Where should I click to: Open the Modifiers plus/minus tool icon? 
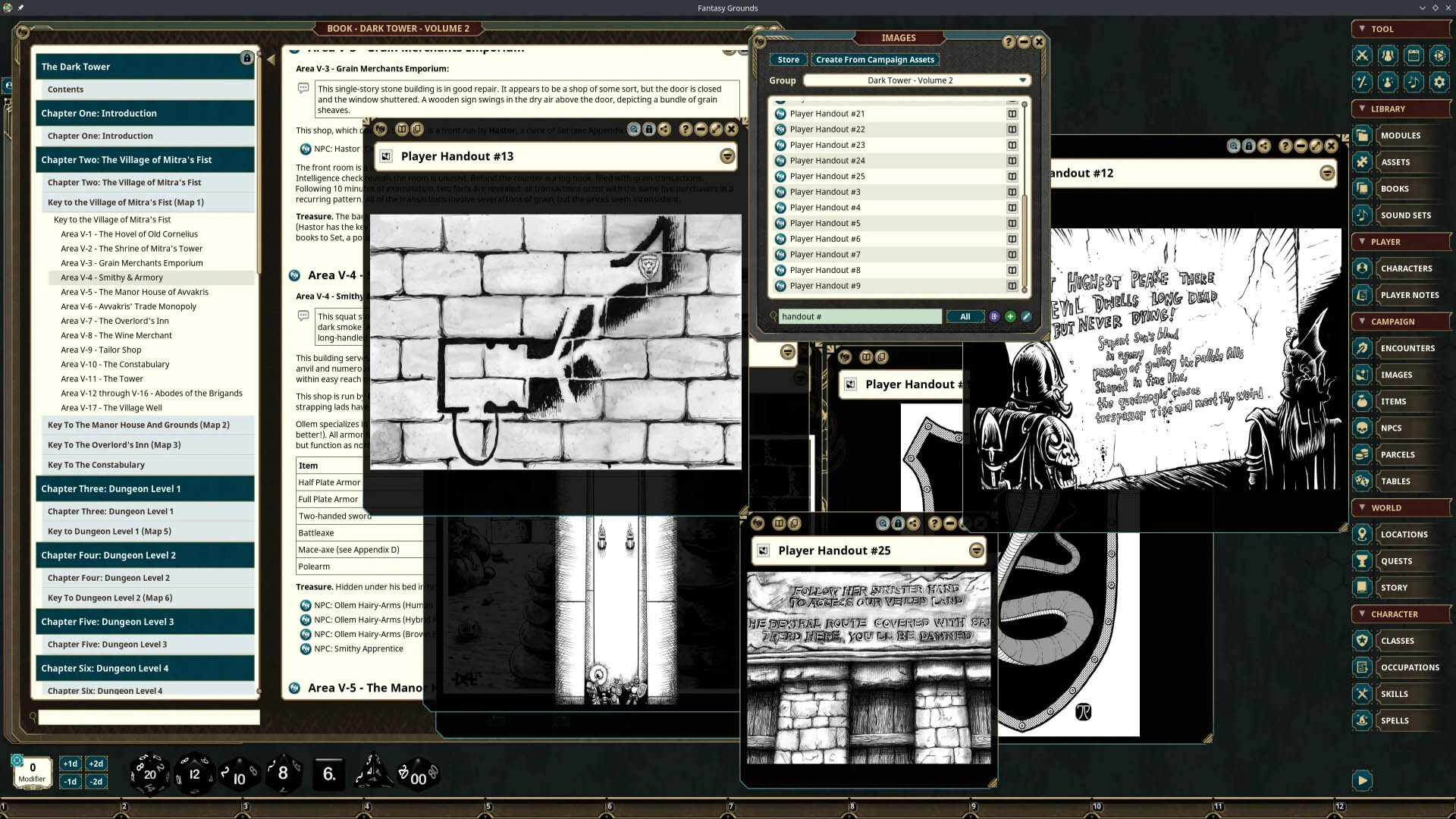point(1363,83)
